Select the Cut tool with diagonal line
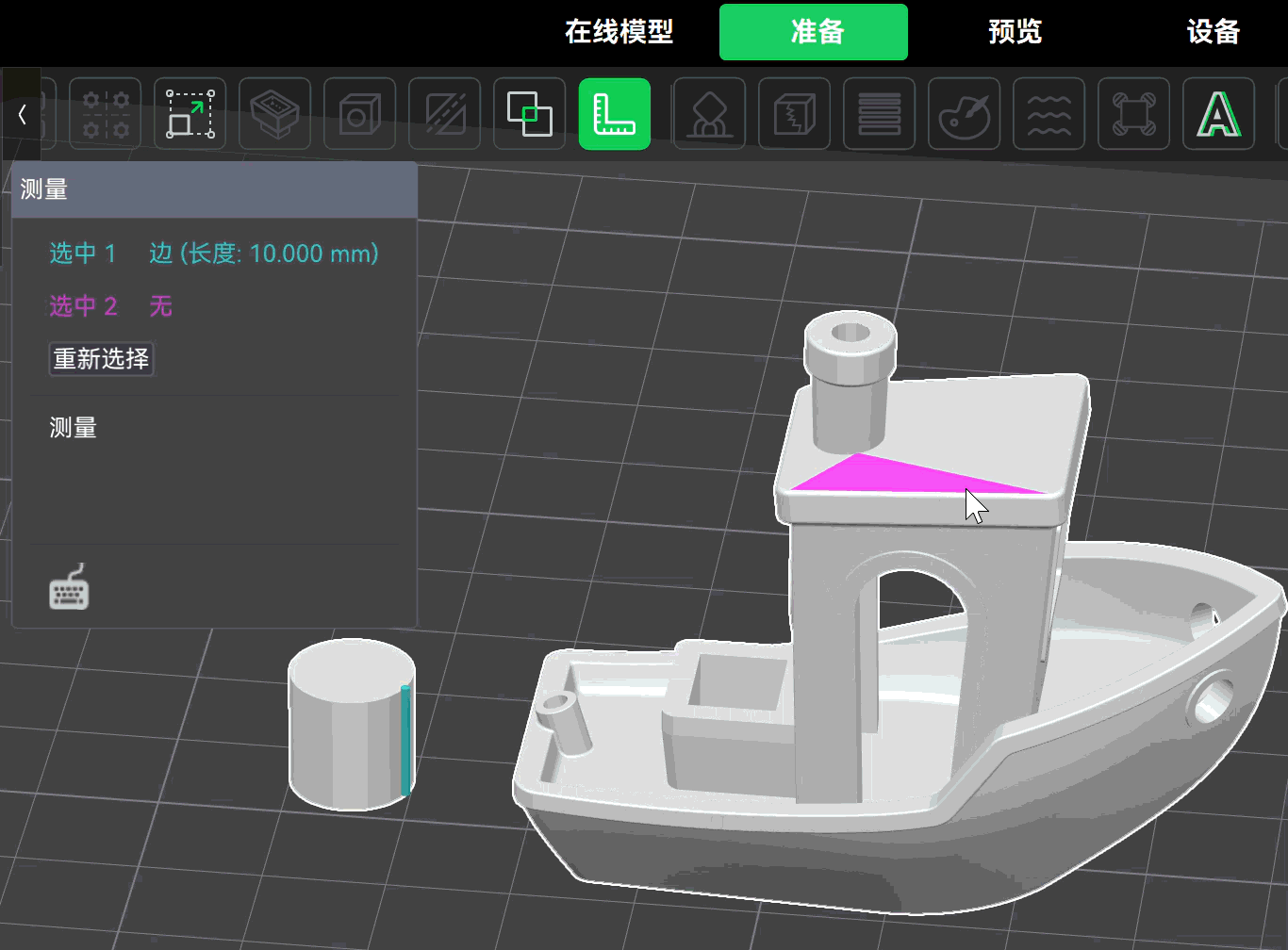The height and width of the screenshot is (950, 1288). [x=445, y=115]
